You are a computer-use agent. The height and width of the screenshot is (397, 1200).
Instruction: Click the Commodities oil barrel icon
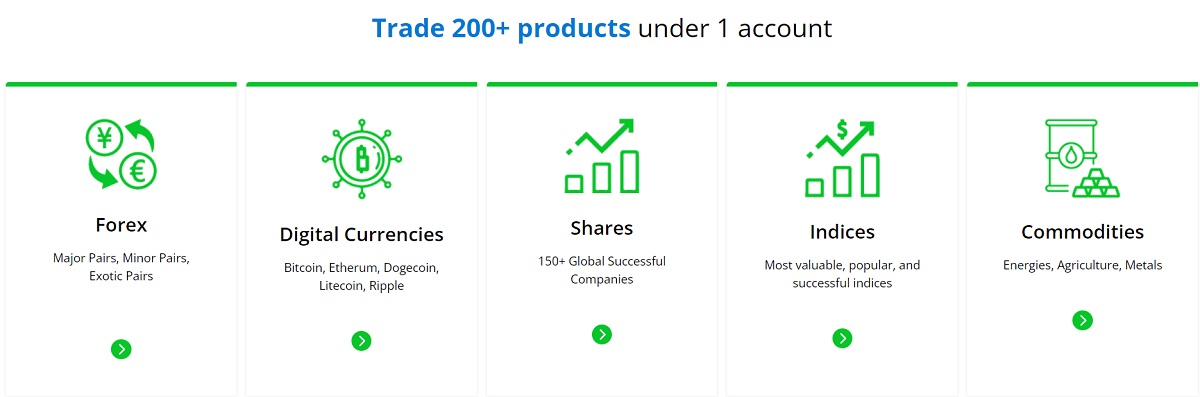tap(1082, 158)
